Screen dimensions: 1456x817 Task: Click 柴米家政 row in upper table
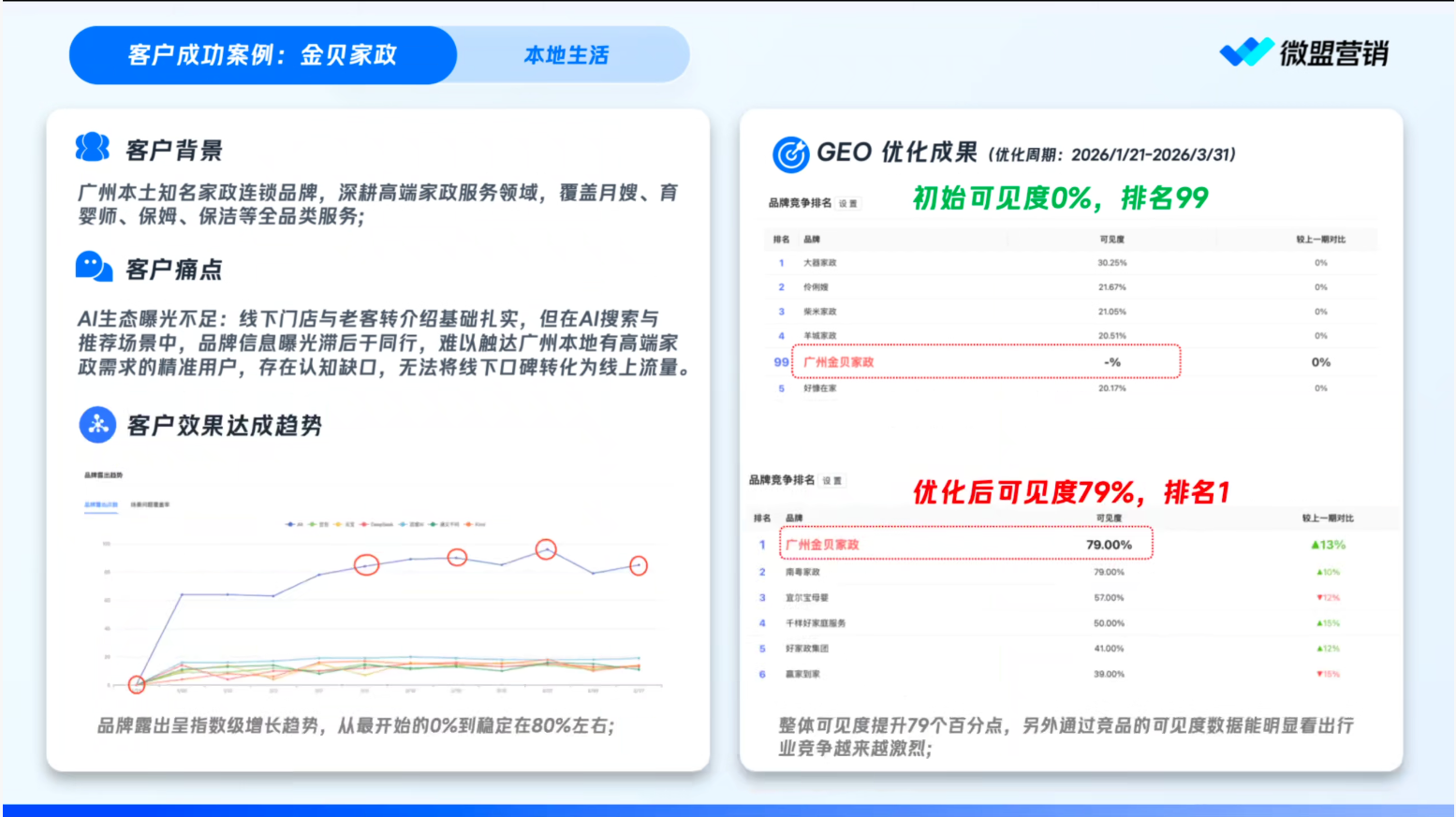1070,312
